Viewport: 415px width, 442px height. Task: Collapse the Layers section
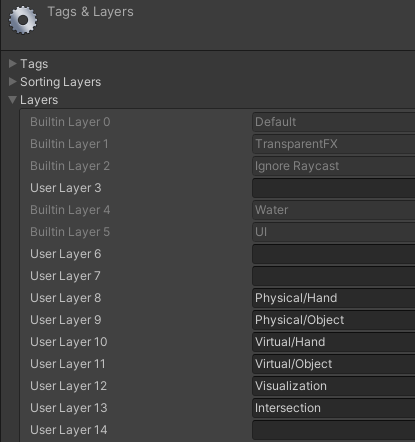coord(13,100)
